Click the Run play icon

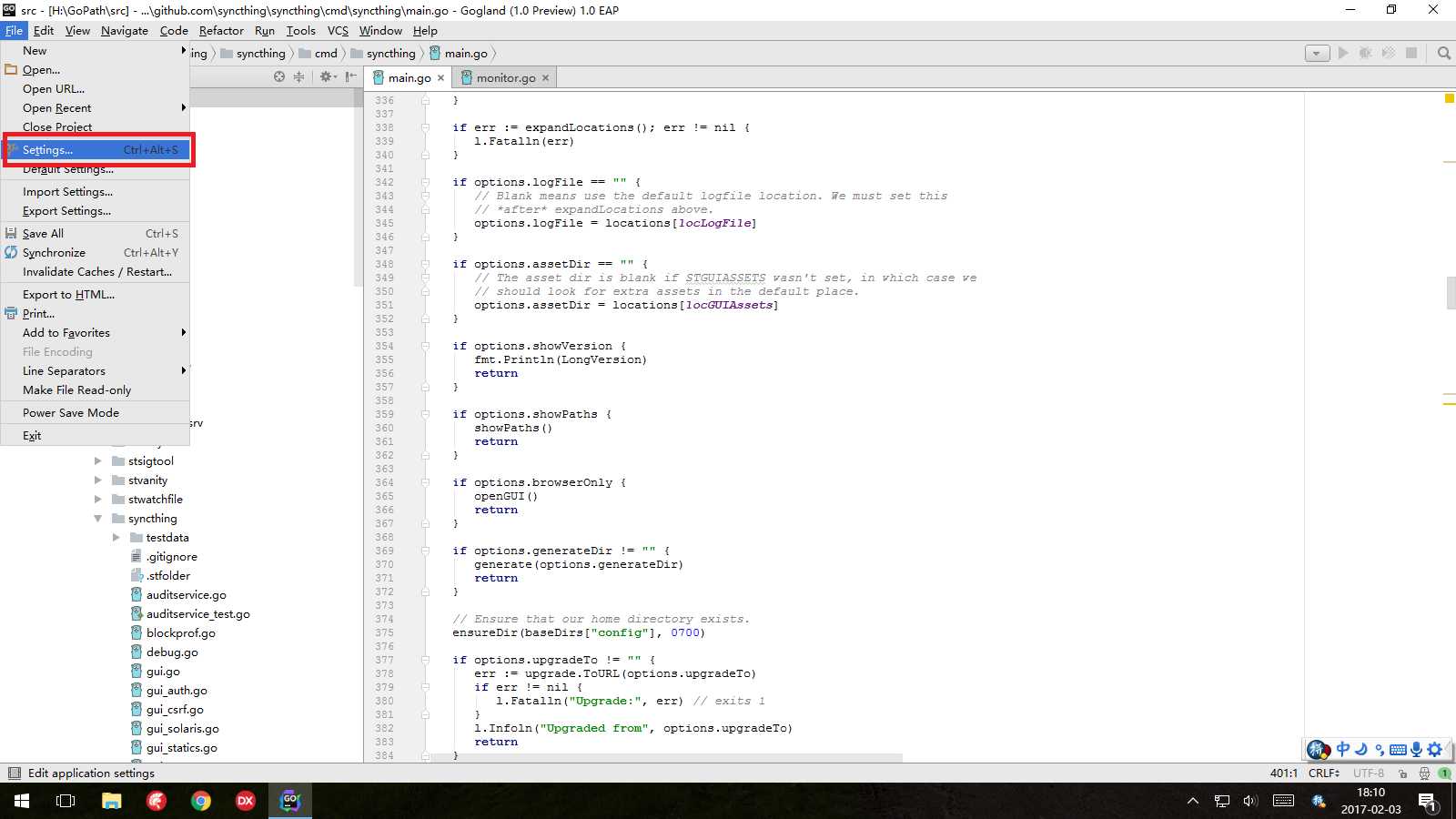(1343, 53)
